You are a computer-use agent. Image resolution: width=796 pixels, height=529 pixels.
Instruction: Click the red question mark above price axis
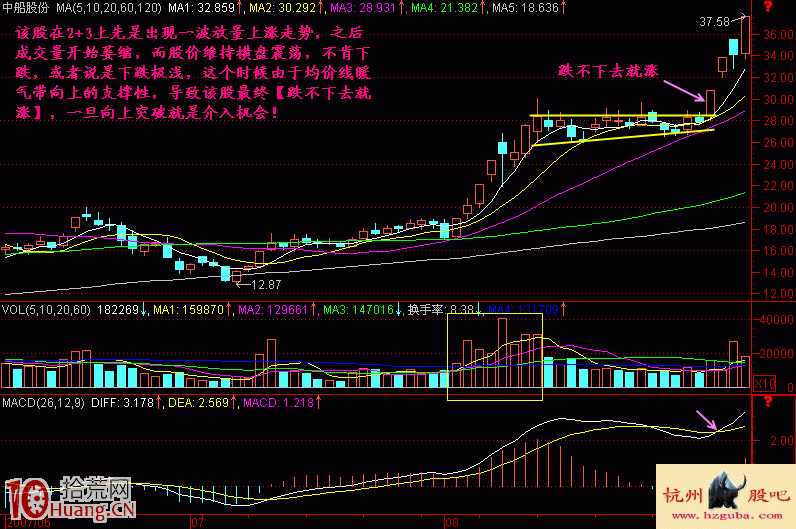(768, 7)
